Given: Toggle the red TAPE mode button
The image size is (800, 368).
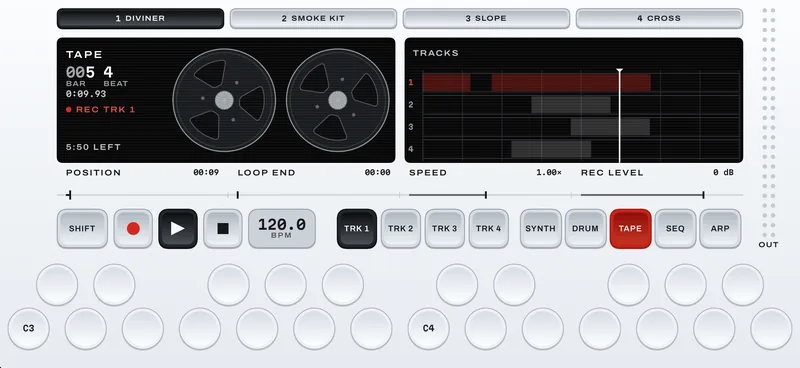Looking at the screenshot, I should (630, 229).
